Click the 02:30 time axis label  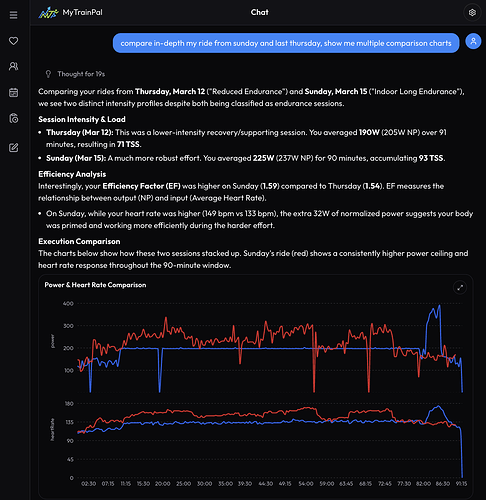89,483
